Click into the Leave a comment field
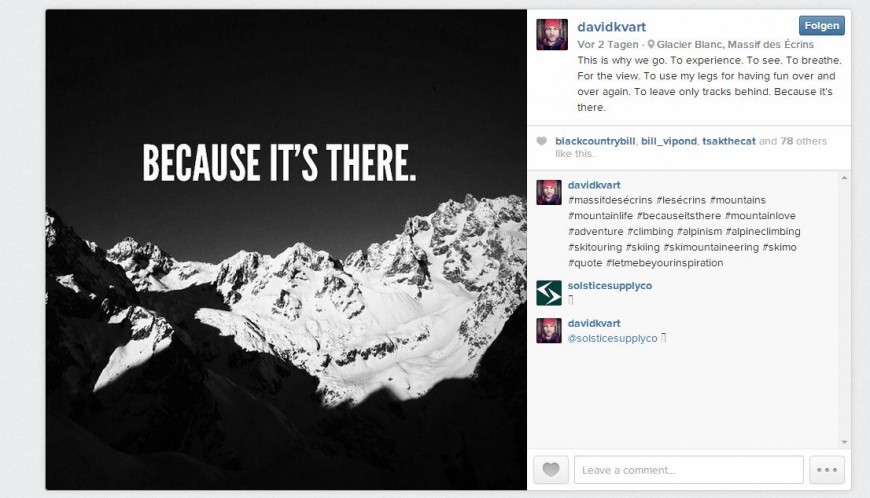The height and width of the screenshot is (498, 870). tap(689, 470)
